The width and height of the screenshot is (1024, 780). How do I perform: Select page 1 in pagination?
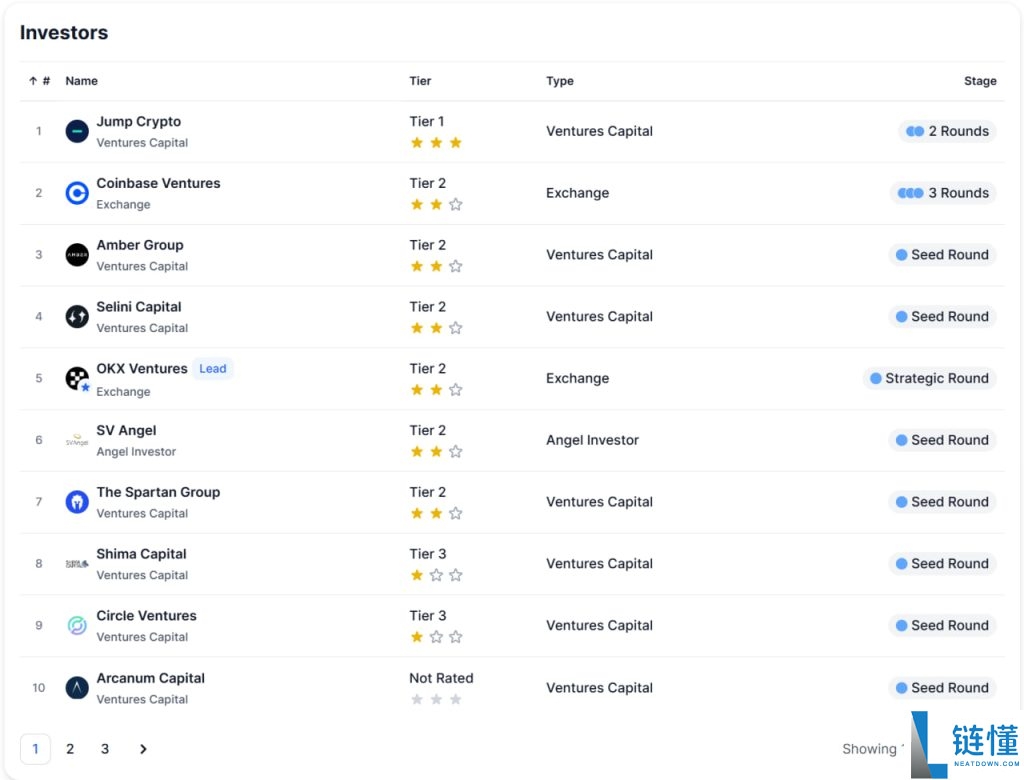[x=35, y=749]
